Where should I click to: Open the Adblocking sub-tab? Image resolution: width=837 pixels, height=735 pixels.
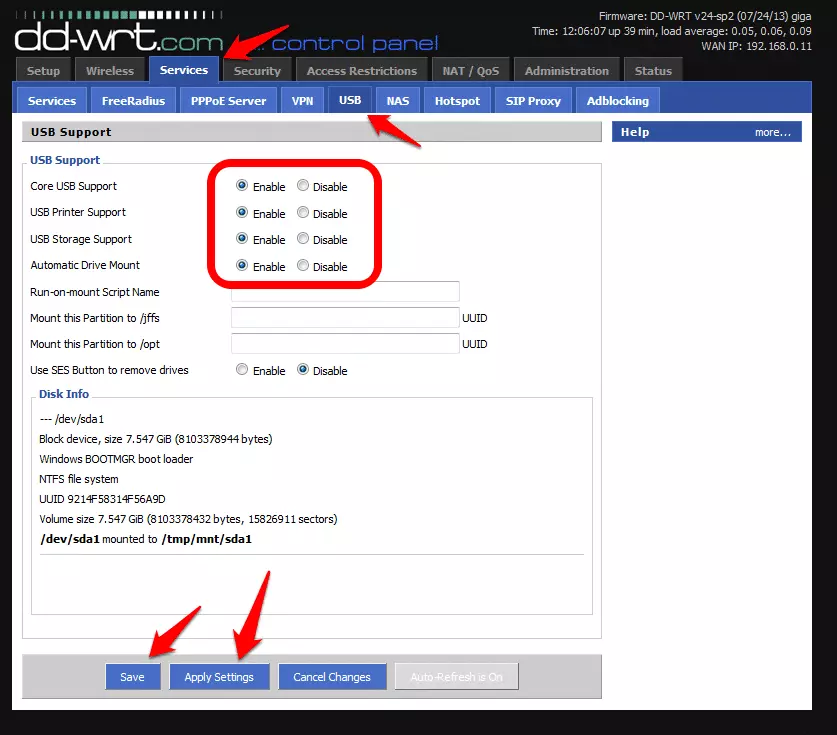[x=617, y=101]
